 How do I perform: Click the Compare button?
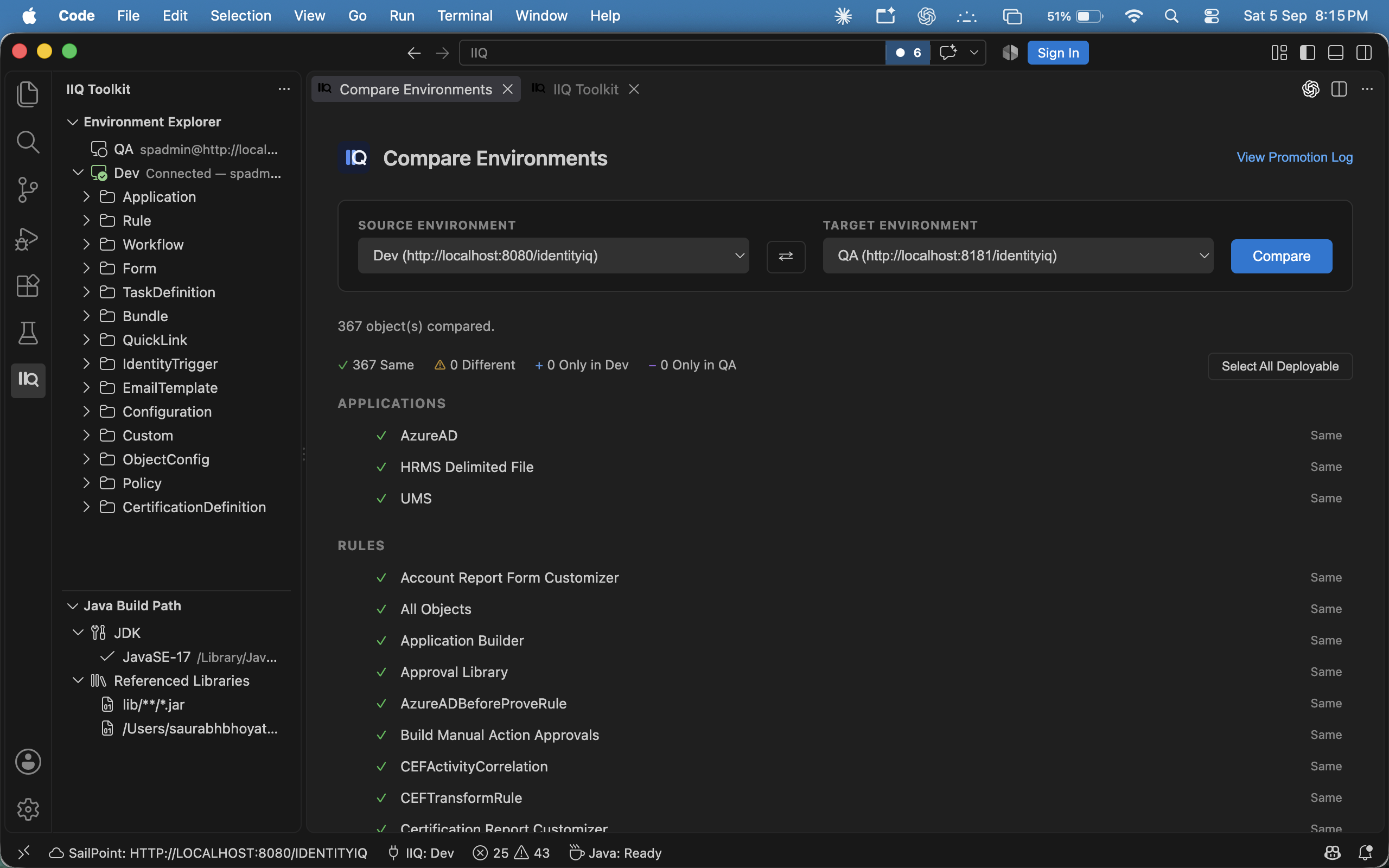pos(1281,256)
